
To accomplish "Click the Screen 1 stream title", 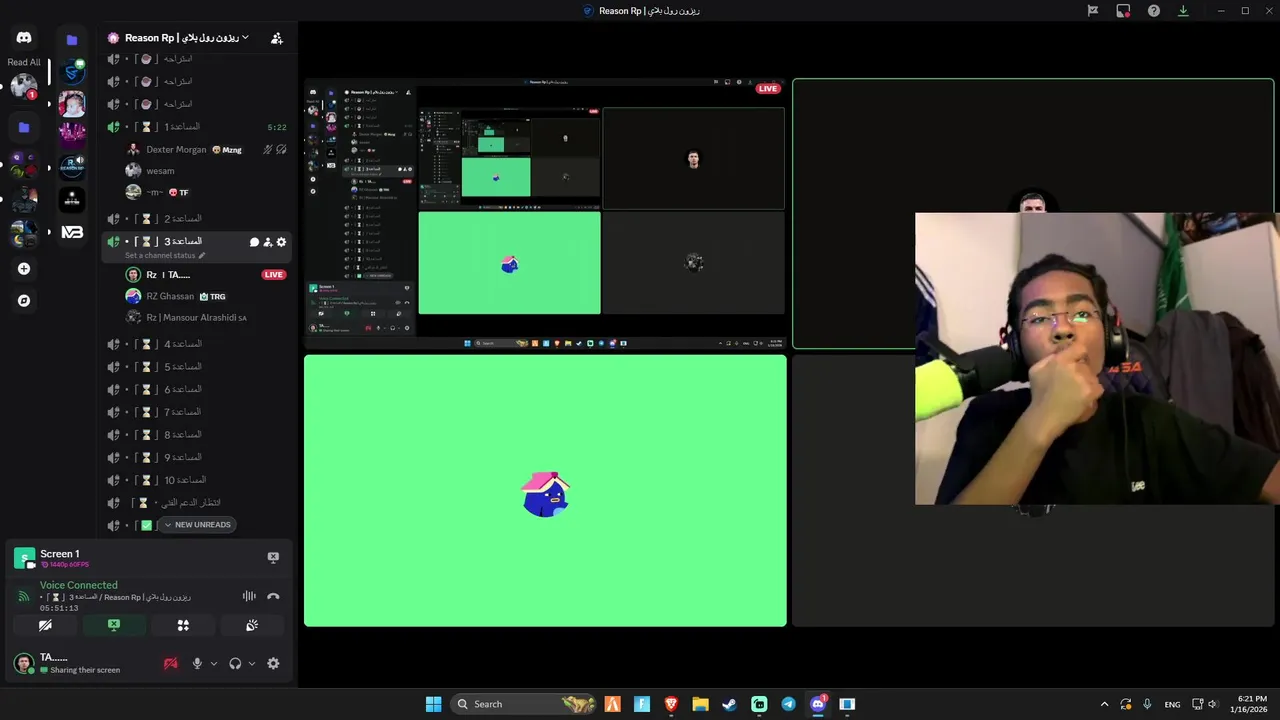I will [60, 554].
